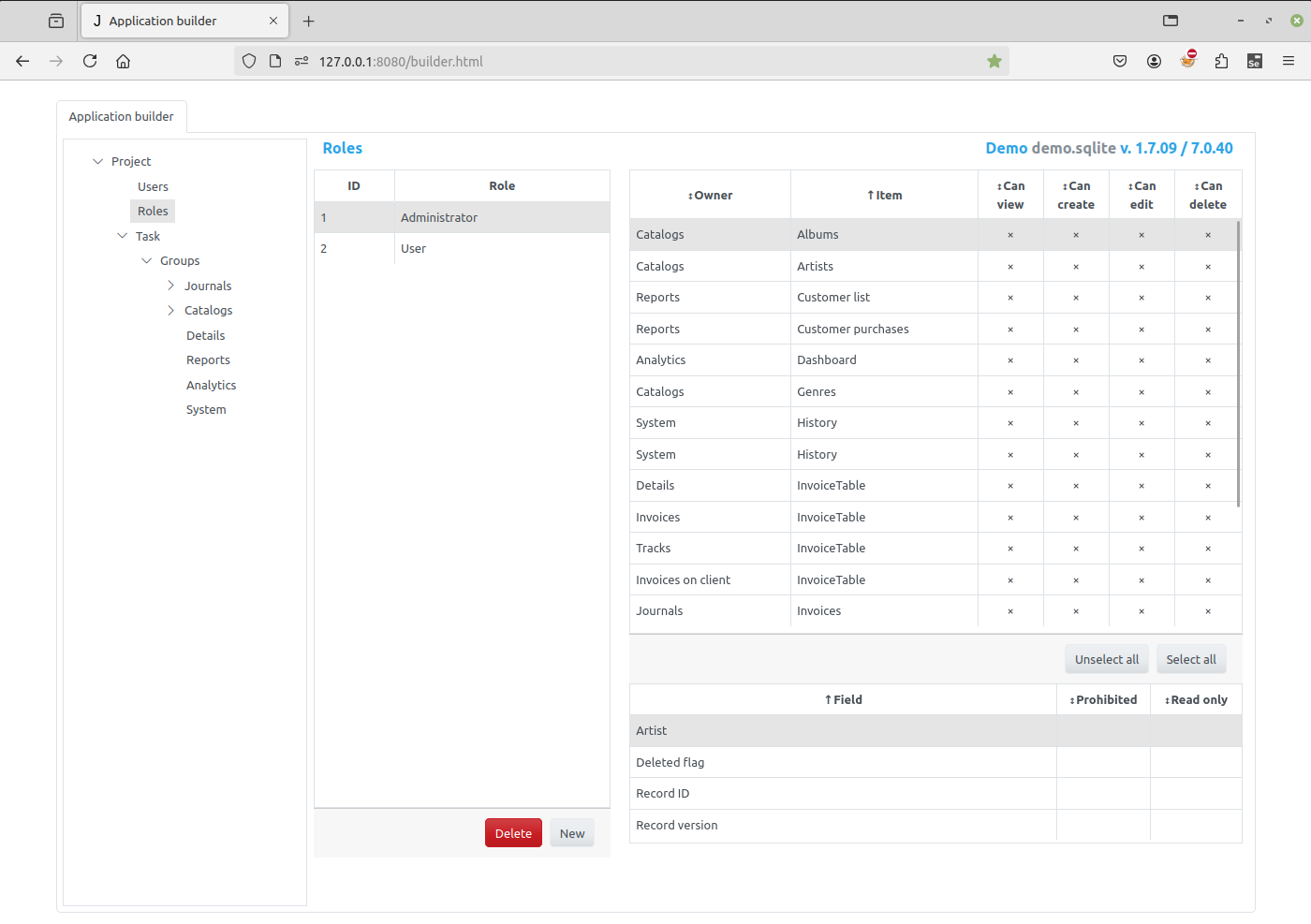Expand the Journals tree node

[170, 286]
